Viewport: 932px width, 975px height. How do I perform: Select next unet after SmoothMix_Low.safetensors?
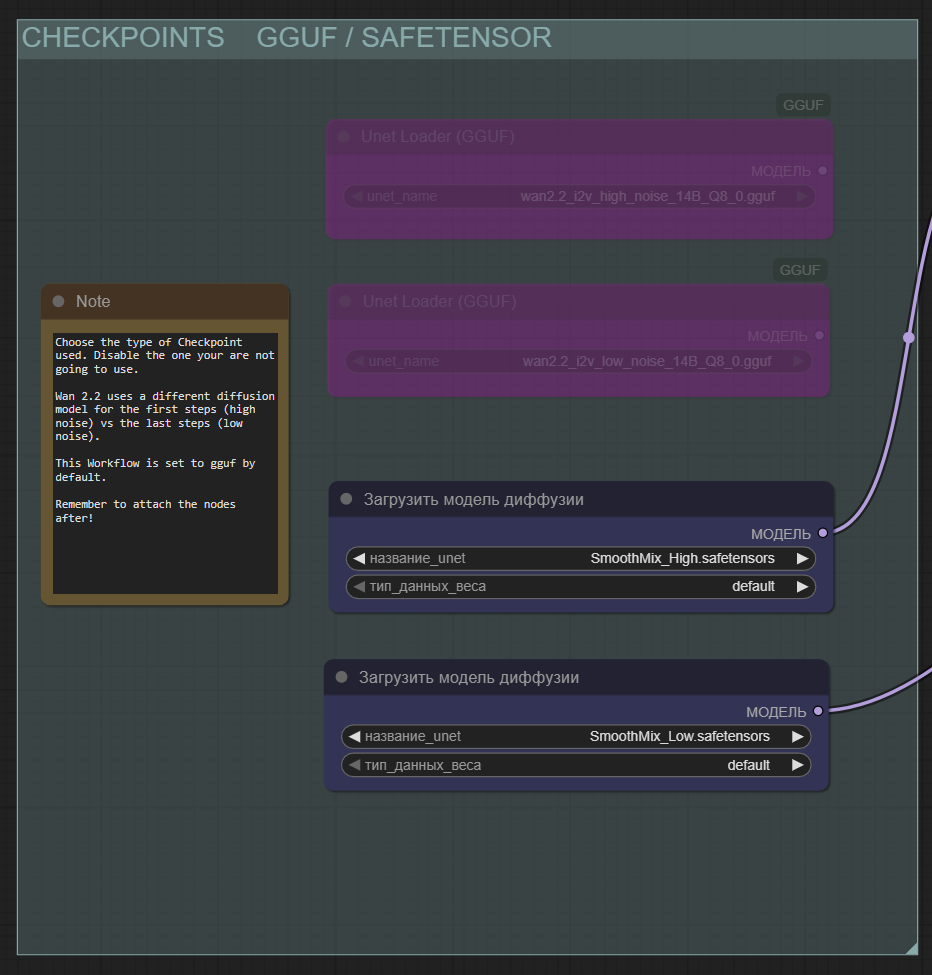[798, 736]
